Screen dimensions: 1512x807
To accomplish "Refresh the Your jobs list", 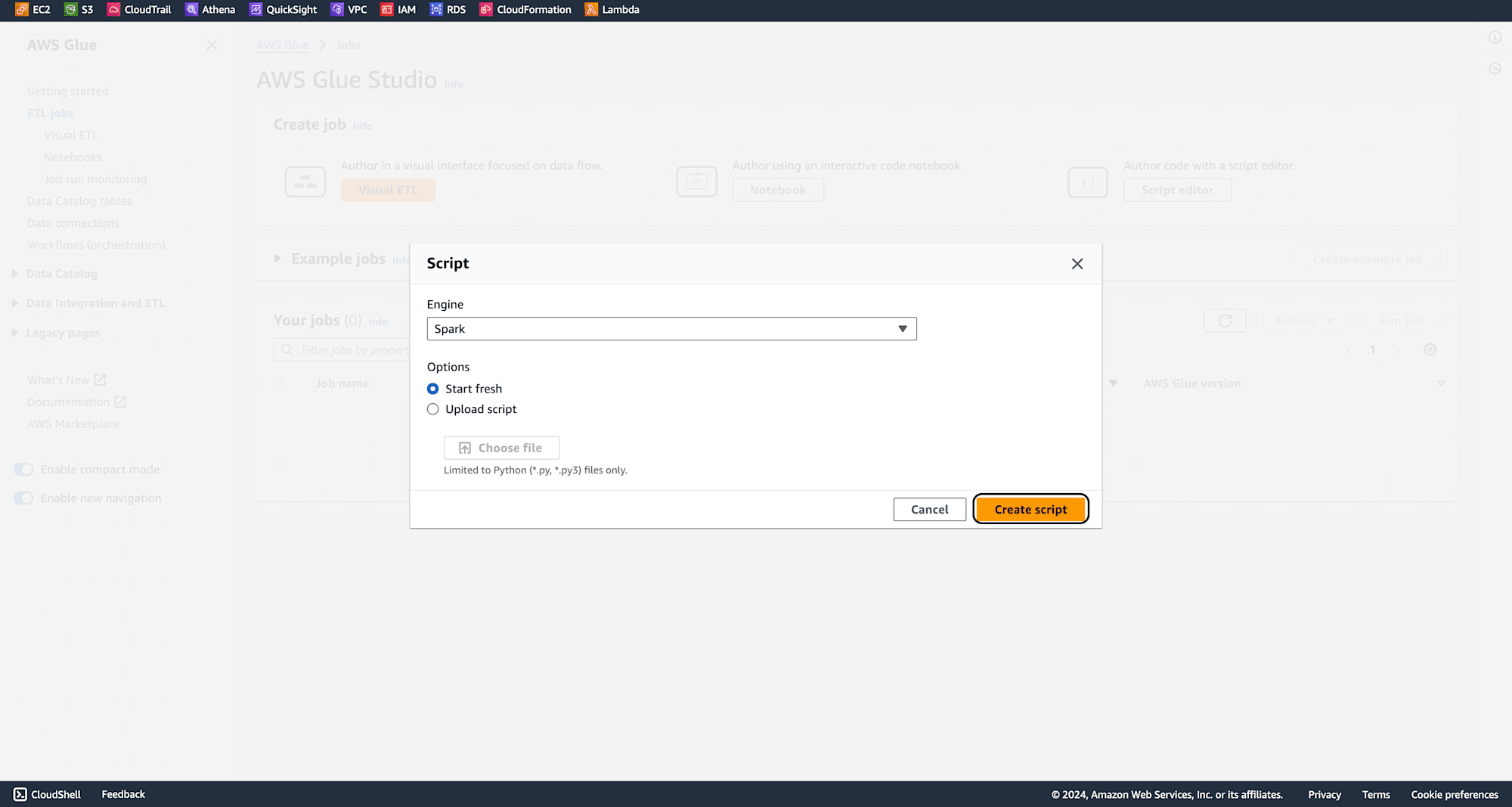I will coord(1225,321).
